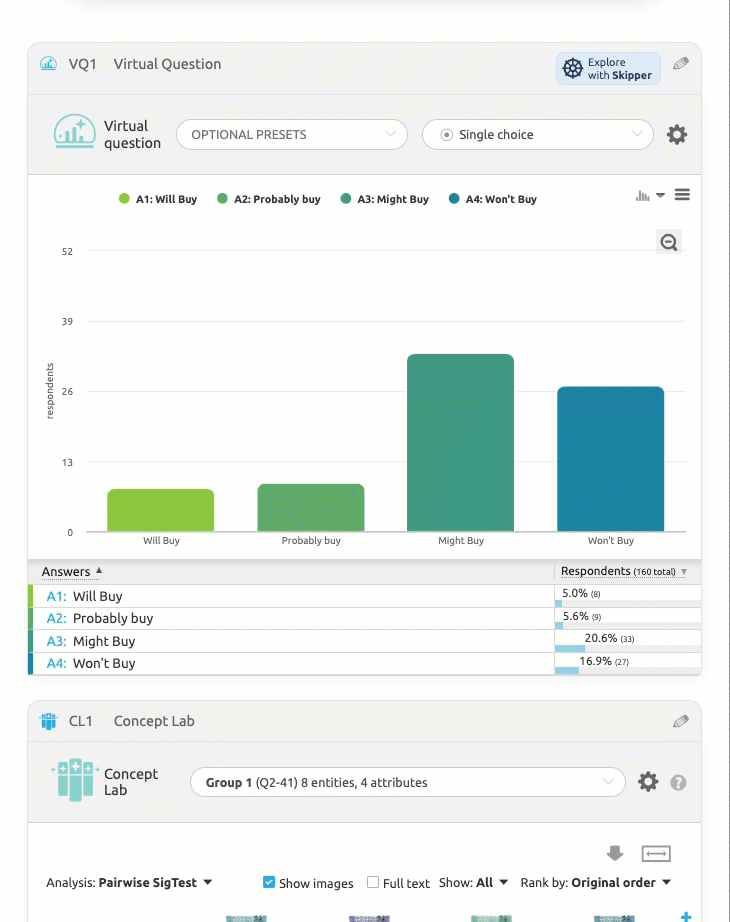This screenshot has height=922, width=730.
Task: Click the Explore with Skipper button
Action: coord(608,68)
